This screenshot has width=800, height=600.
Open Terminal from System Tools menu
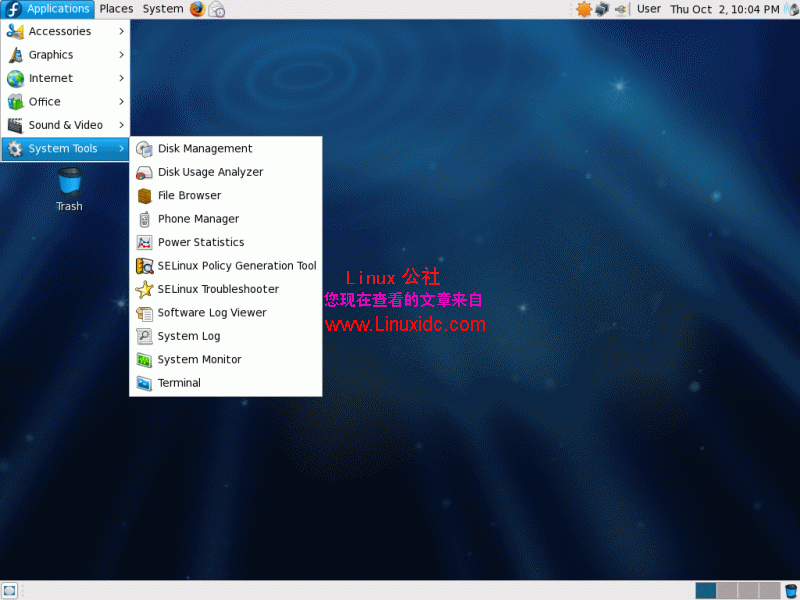(x=177, y=383)
